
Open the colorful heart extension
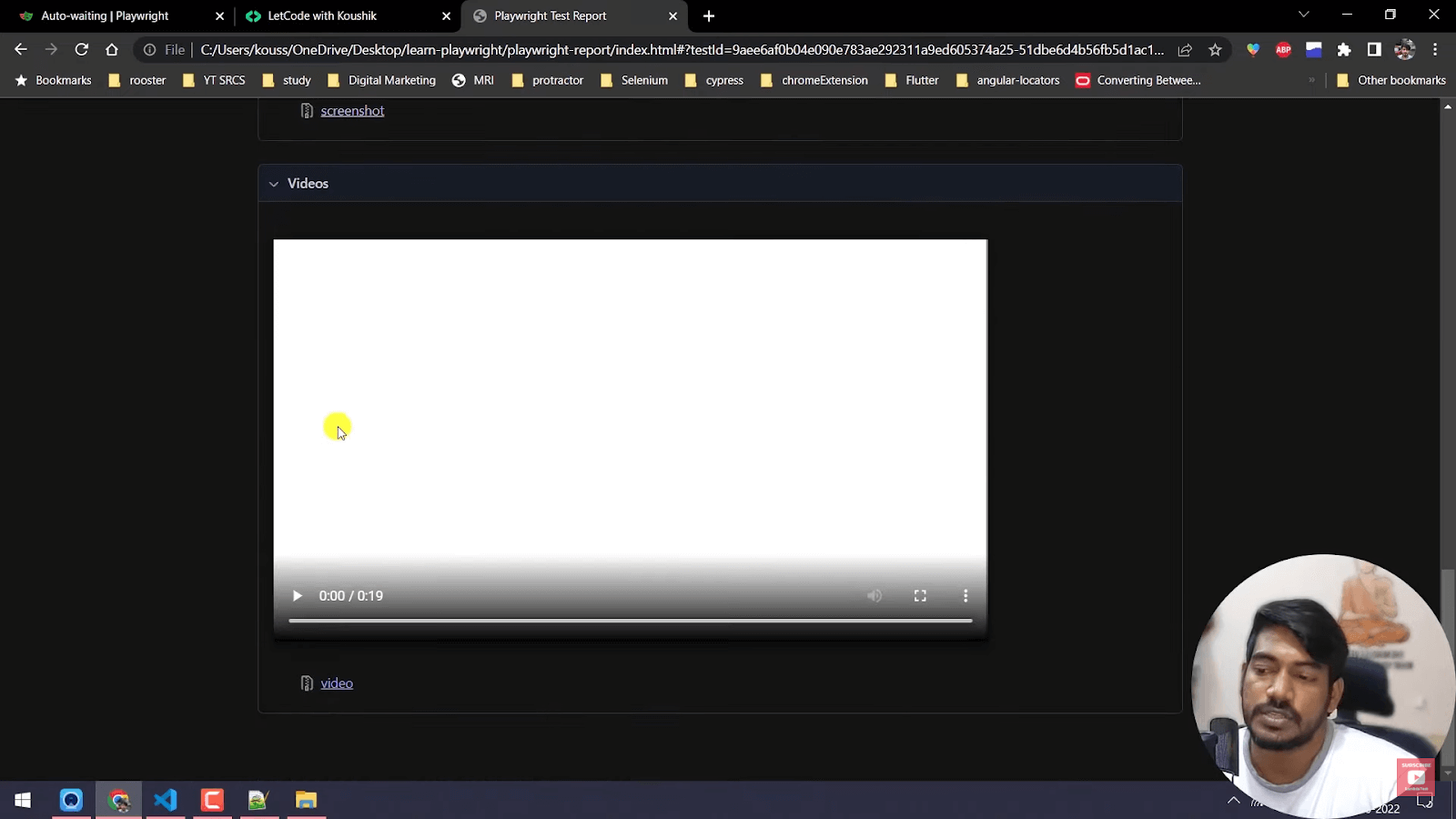[x=1253, y=50]
